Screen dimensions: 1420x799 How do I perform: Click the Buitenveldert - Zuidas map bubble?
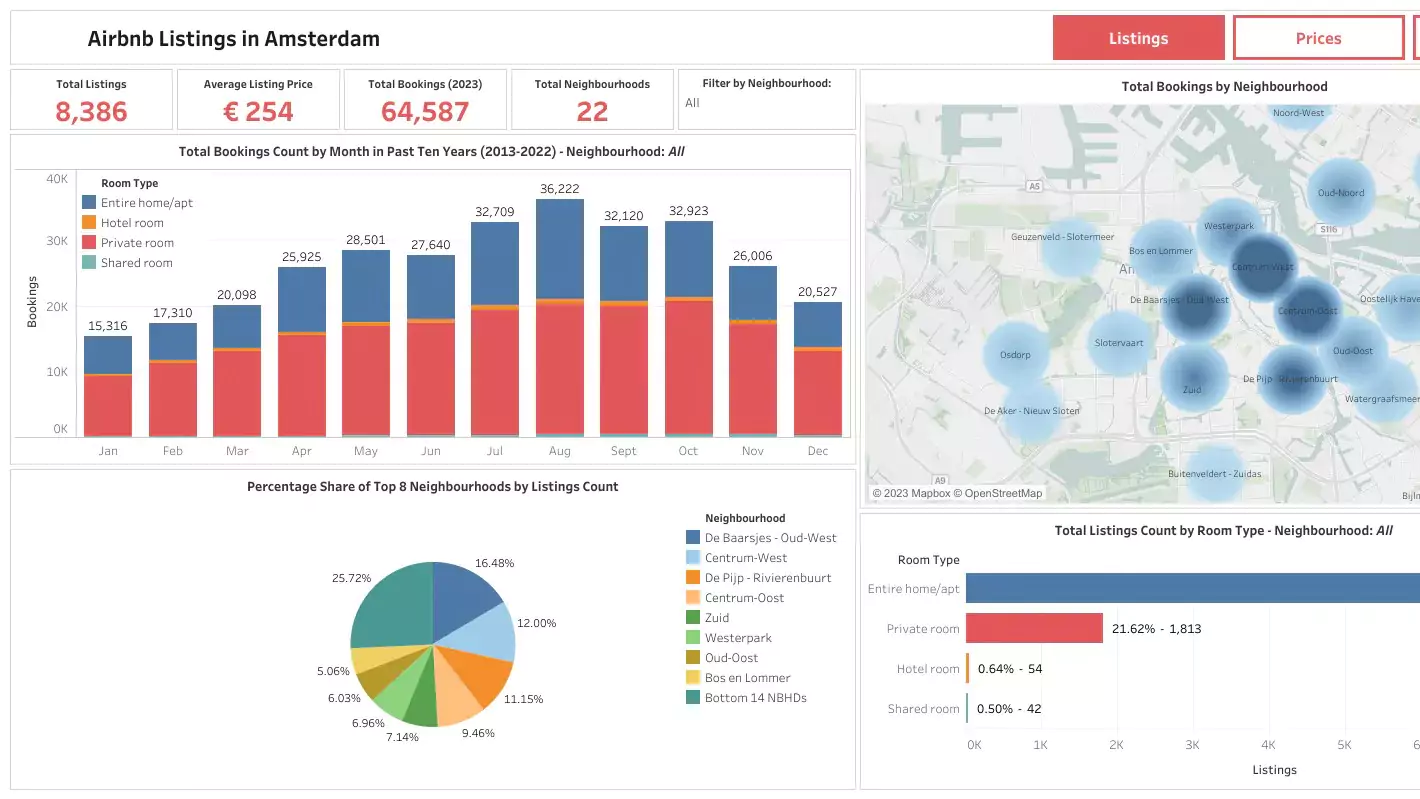[x=1215, y=473]
